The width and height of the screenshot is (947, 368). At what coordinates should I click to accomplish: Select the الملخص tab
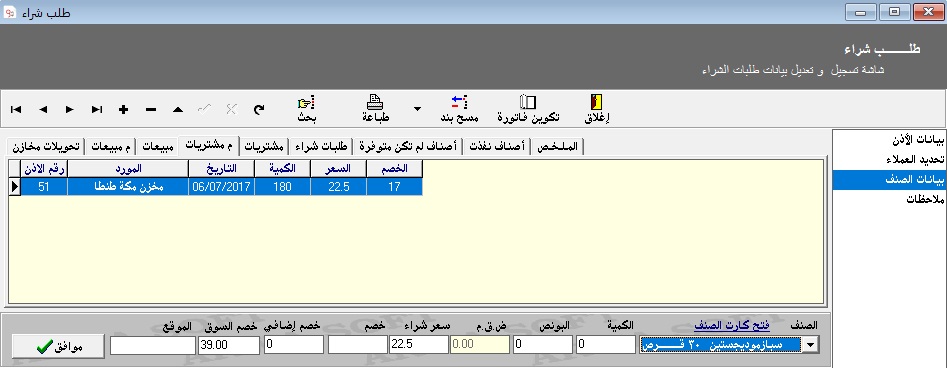point(557,147)
